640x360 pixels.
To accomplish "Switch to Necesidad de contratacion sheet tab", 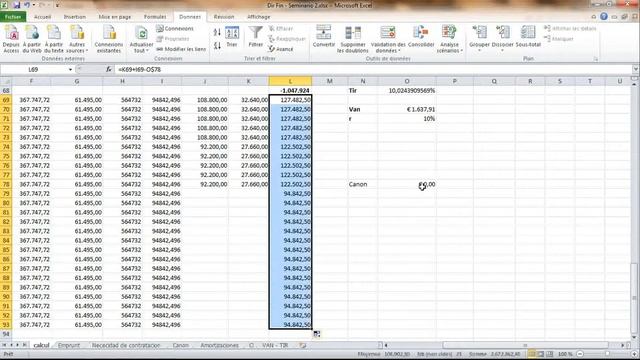I will coord(126,345).
